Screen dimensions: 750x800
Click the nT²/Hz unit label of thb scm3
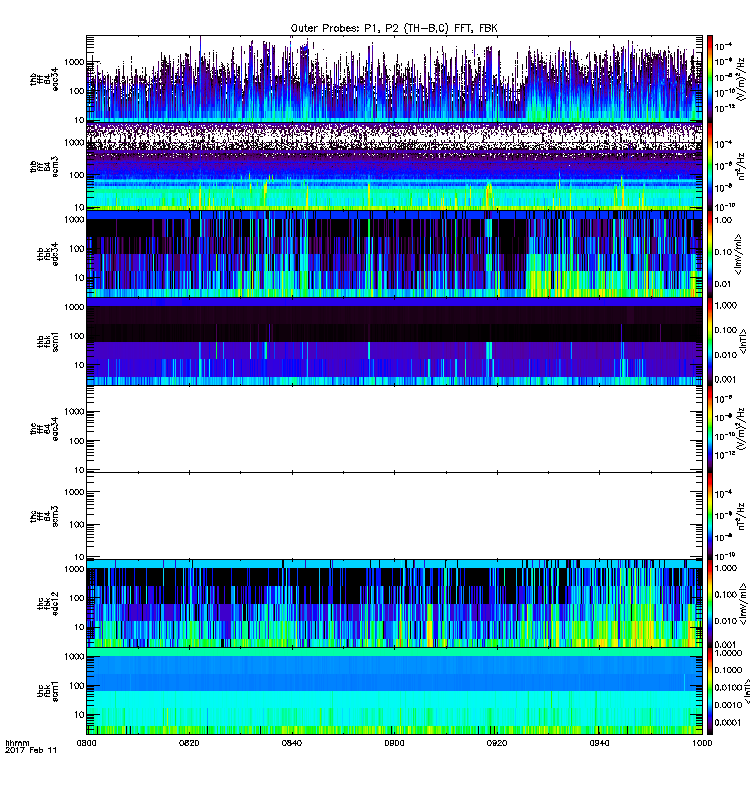coord(741,166)
